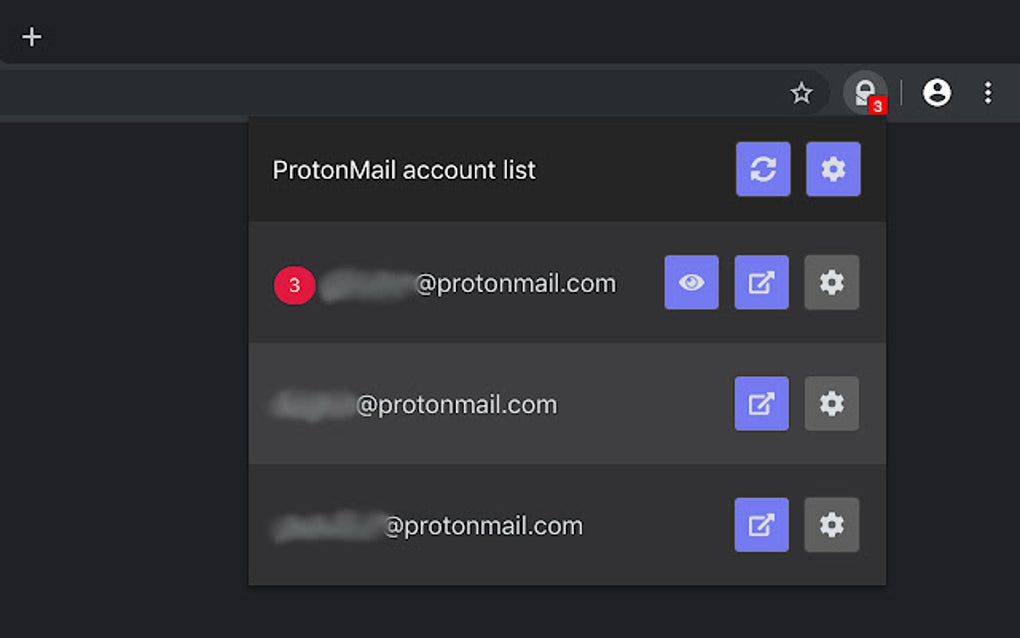Refresh the ProtonMail account list
This screenshot has width=1020, height=638.
pos(763,170)
